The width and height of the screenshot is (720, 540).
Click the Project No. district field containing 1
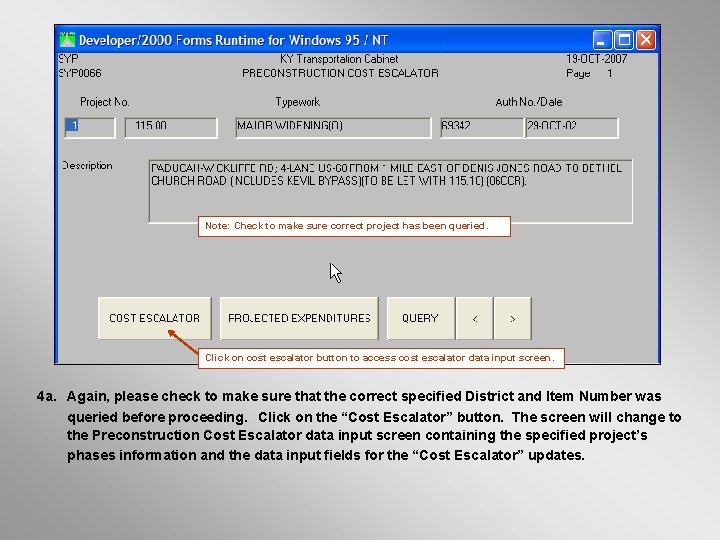[90, 127]
